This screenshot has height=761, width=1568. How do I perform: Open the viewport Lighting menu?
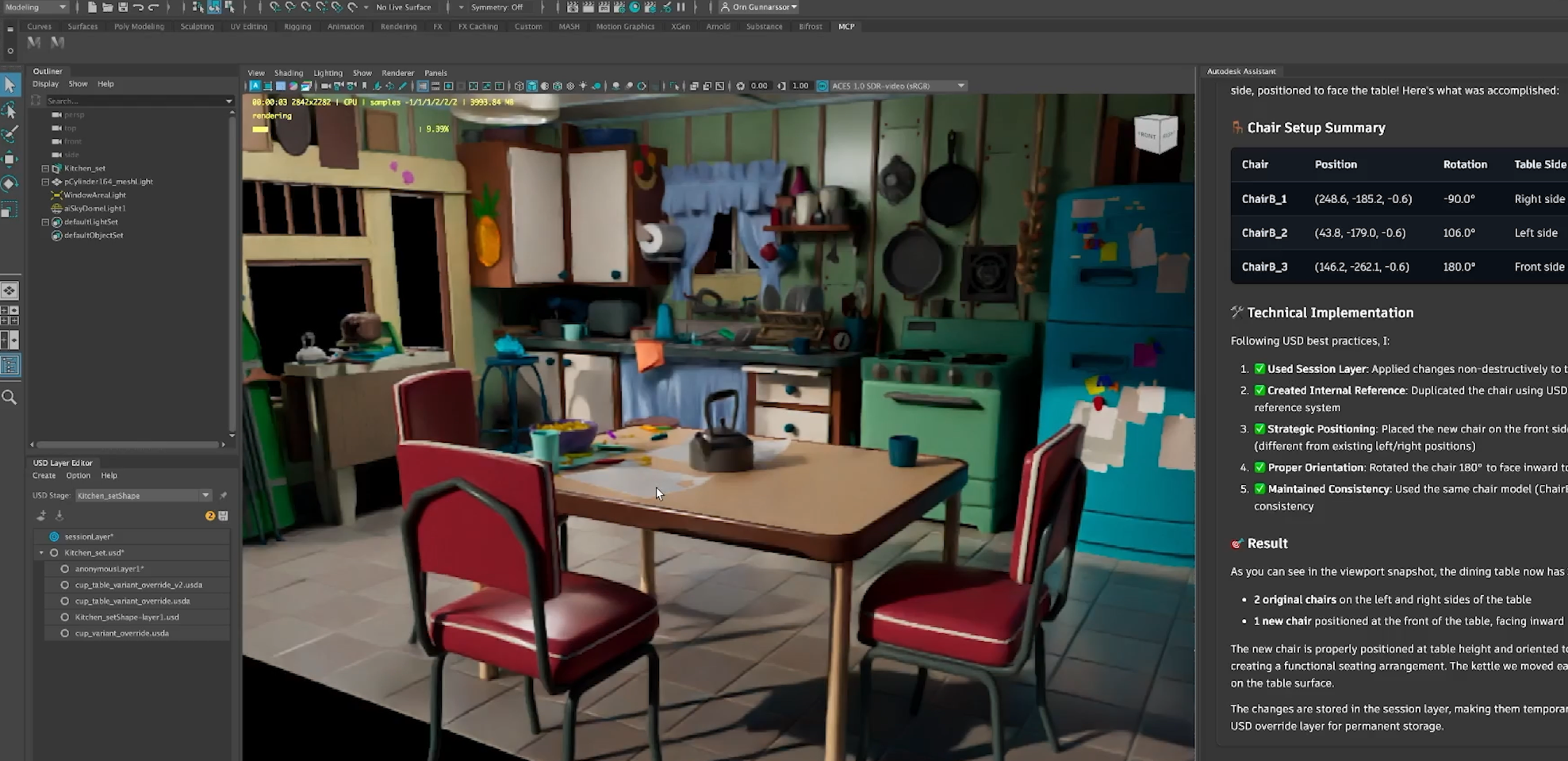[x=328, y=73]
